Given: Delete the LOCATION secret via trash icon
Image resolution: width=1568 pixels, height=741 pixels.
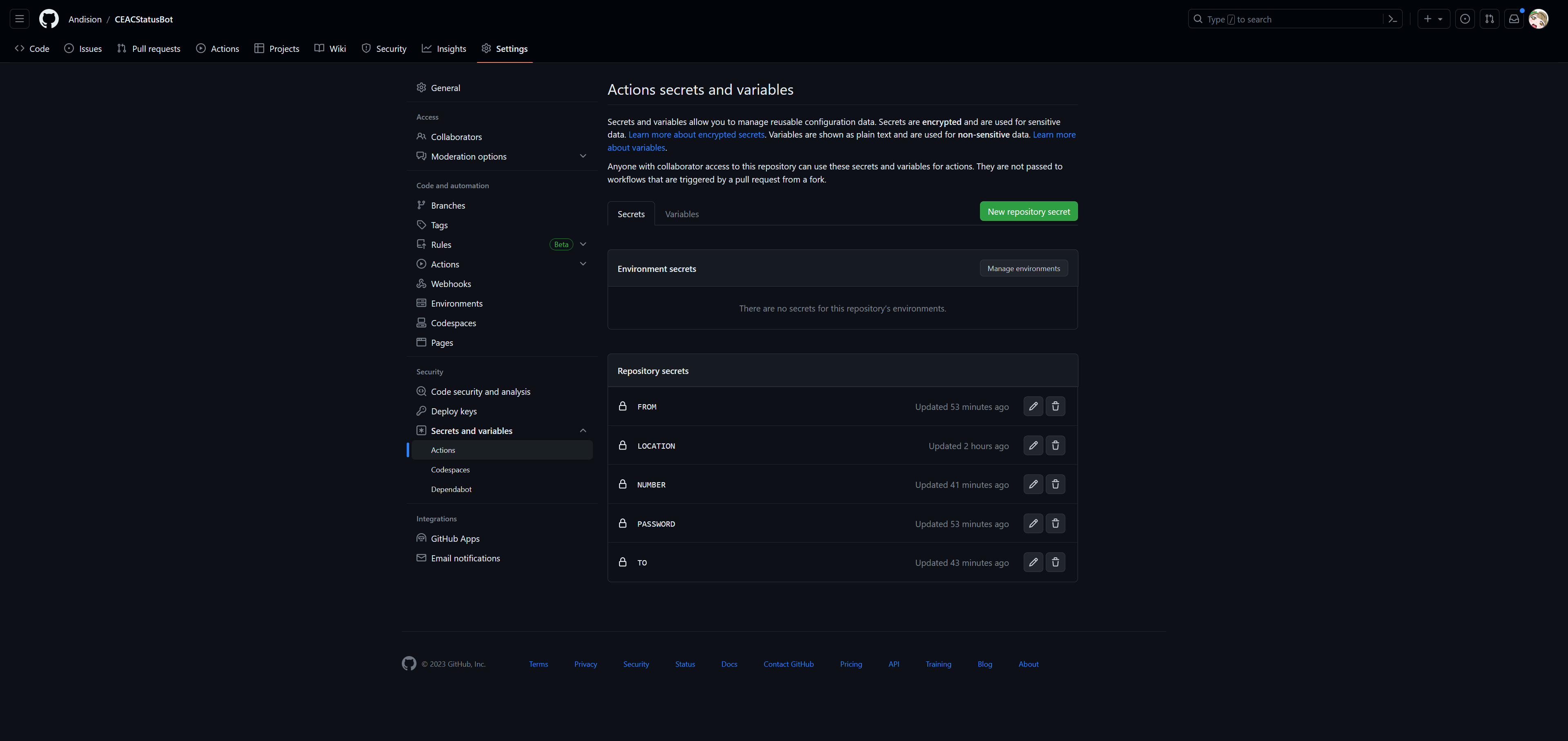Looking at the screenshot, I should pyautogui.click(x=1055, y=445).
